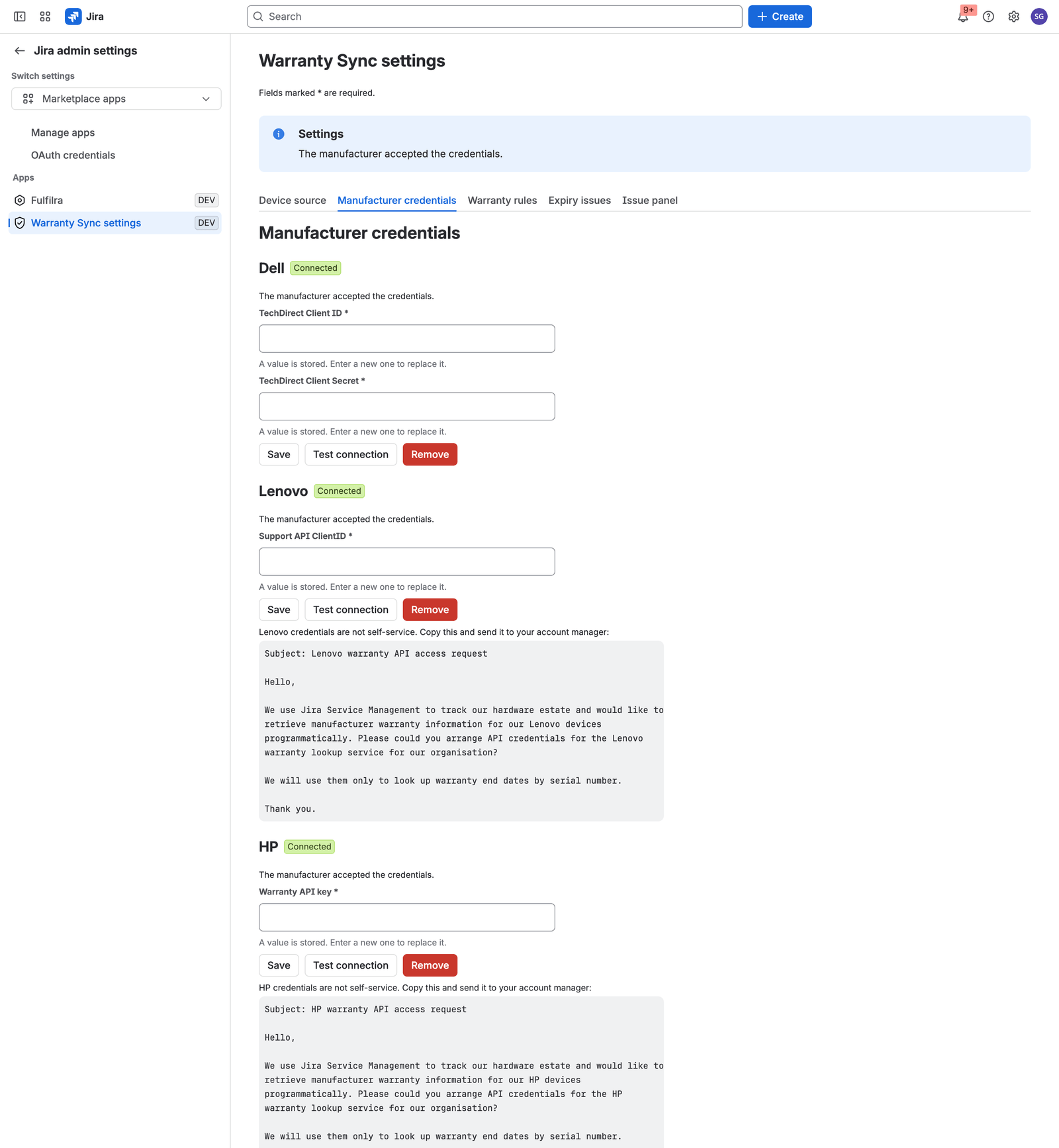This screenshot has width=1059, height=1148.
Task: Expand the Marketplace apps dropdown
Action: point(116,99)
